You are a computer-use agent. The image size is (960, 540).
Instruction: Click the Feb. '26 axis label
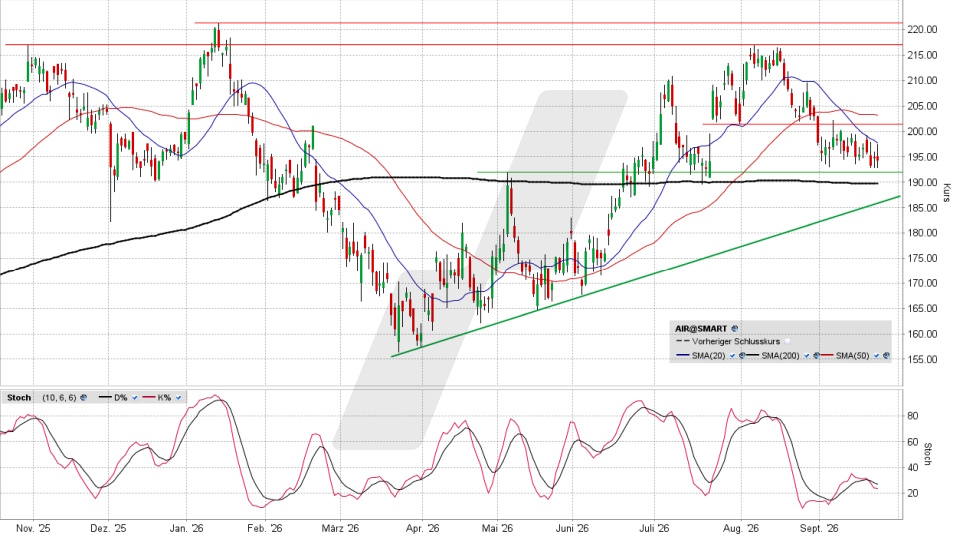264,528
